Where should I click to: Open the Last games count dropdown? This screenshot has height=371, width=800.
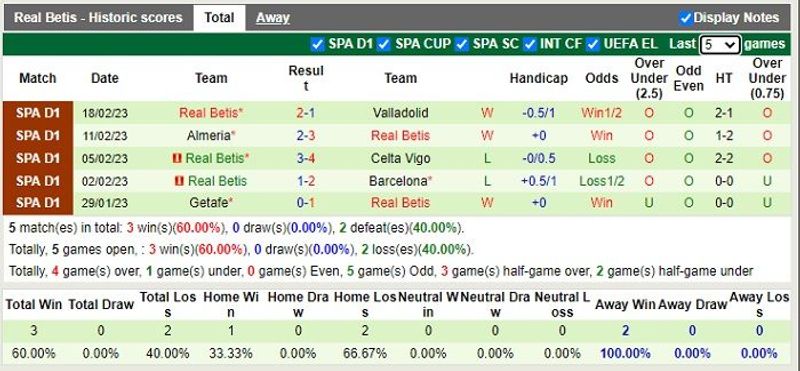[x=719, y=45]
